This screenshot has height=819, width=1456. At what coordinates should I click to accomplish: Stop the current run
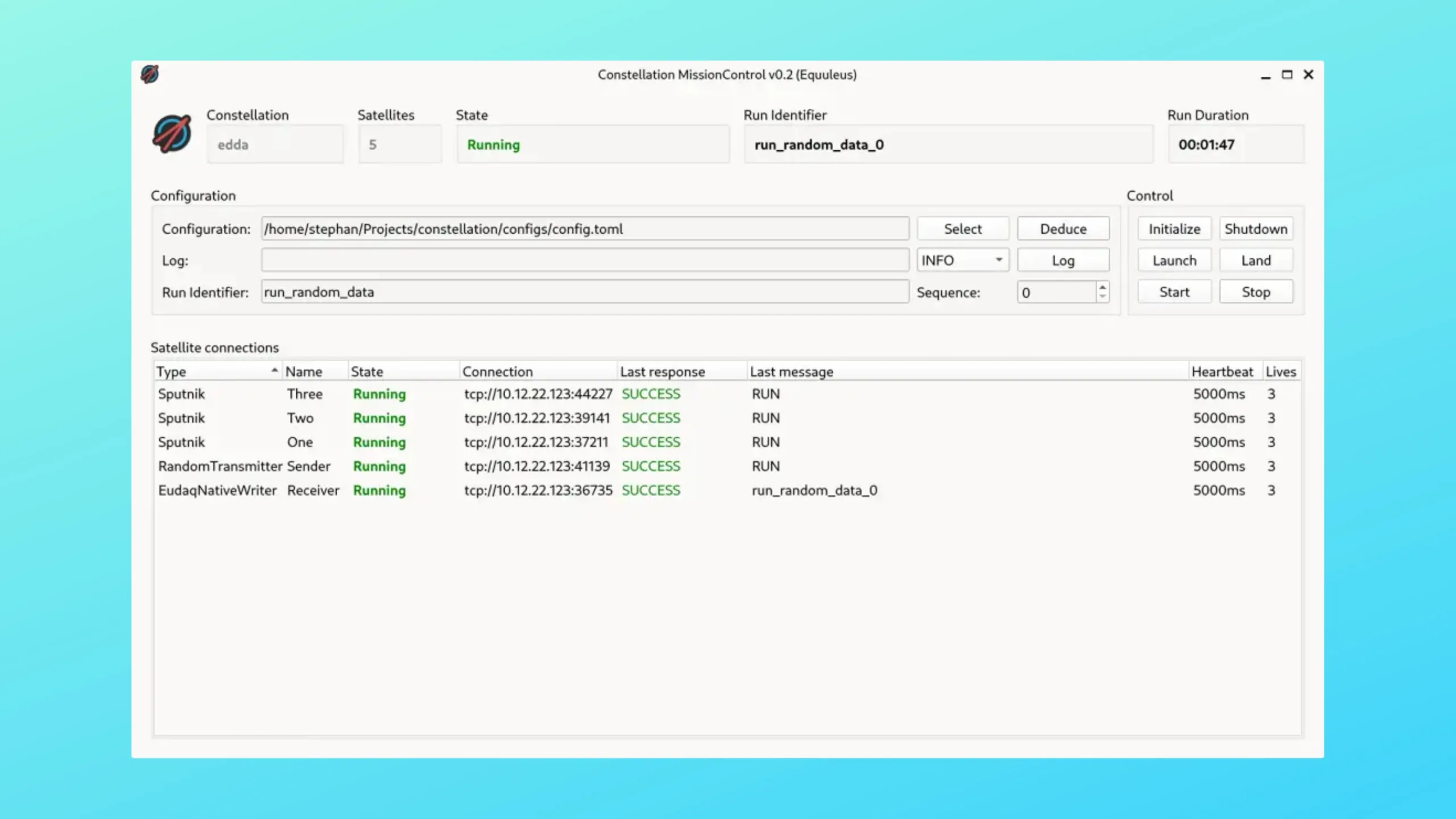tap(1256, 292)
